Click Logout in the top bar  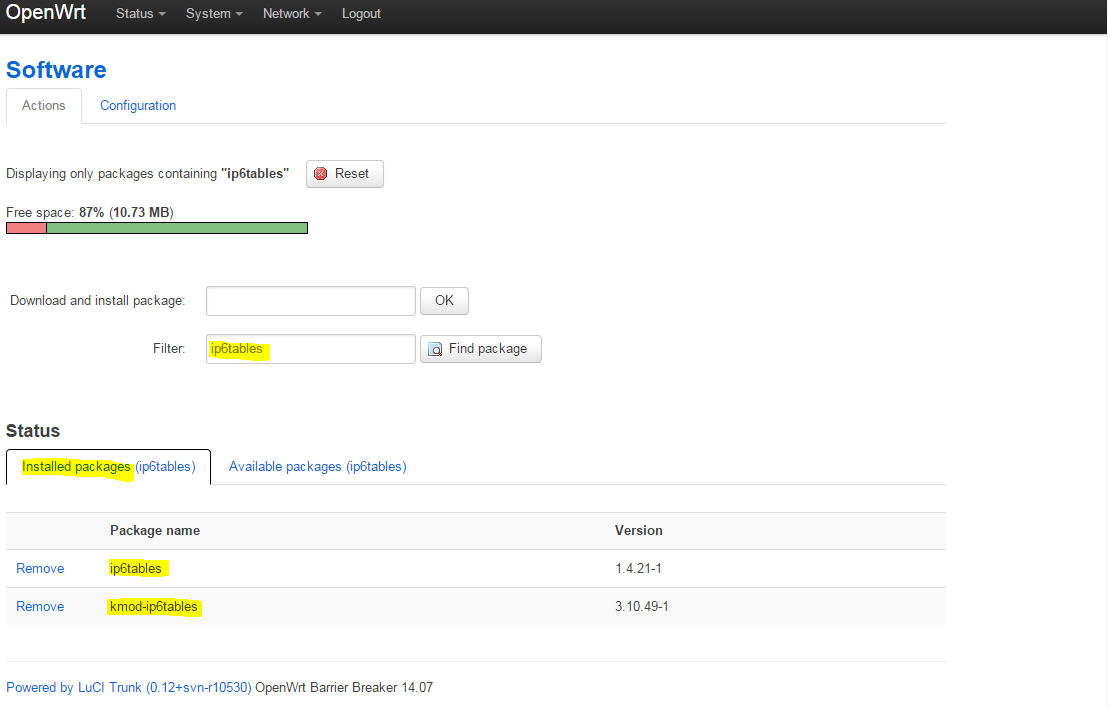[361, 14]
